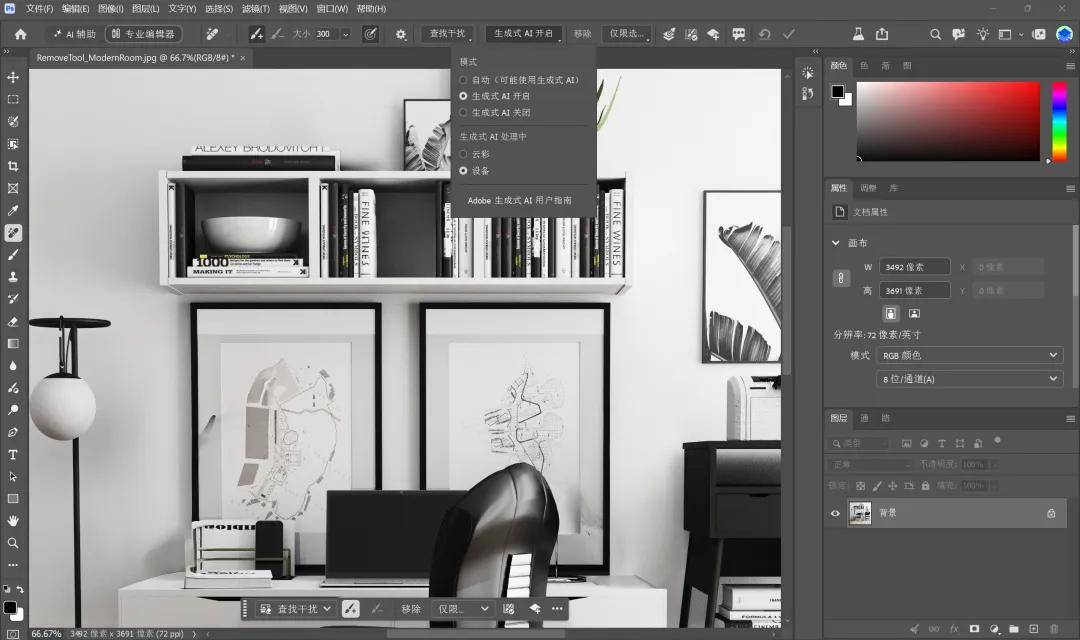Open 查找干扰 dropdown in the floating task bar

coord(296,609)
